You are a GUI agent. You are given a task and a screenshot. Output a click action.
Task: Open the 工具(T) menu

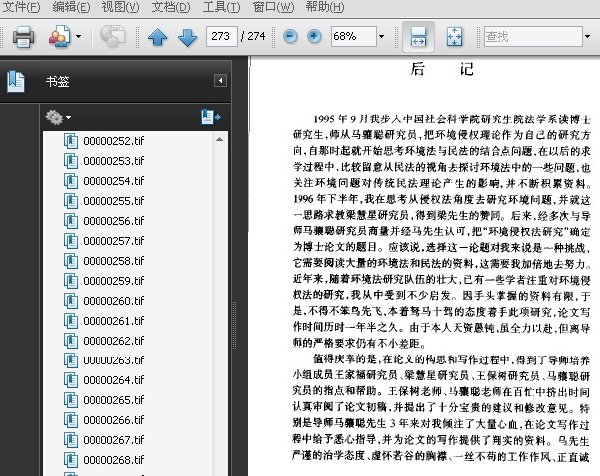(x=221, y=7)
